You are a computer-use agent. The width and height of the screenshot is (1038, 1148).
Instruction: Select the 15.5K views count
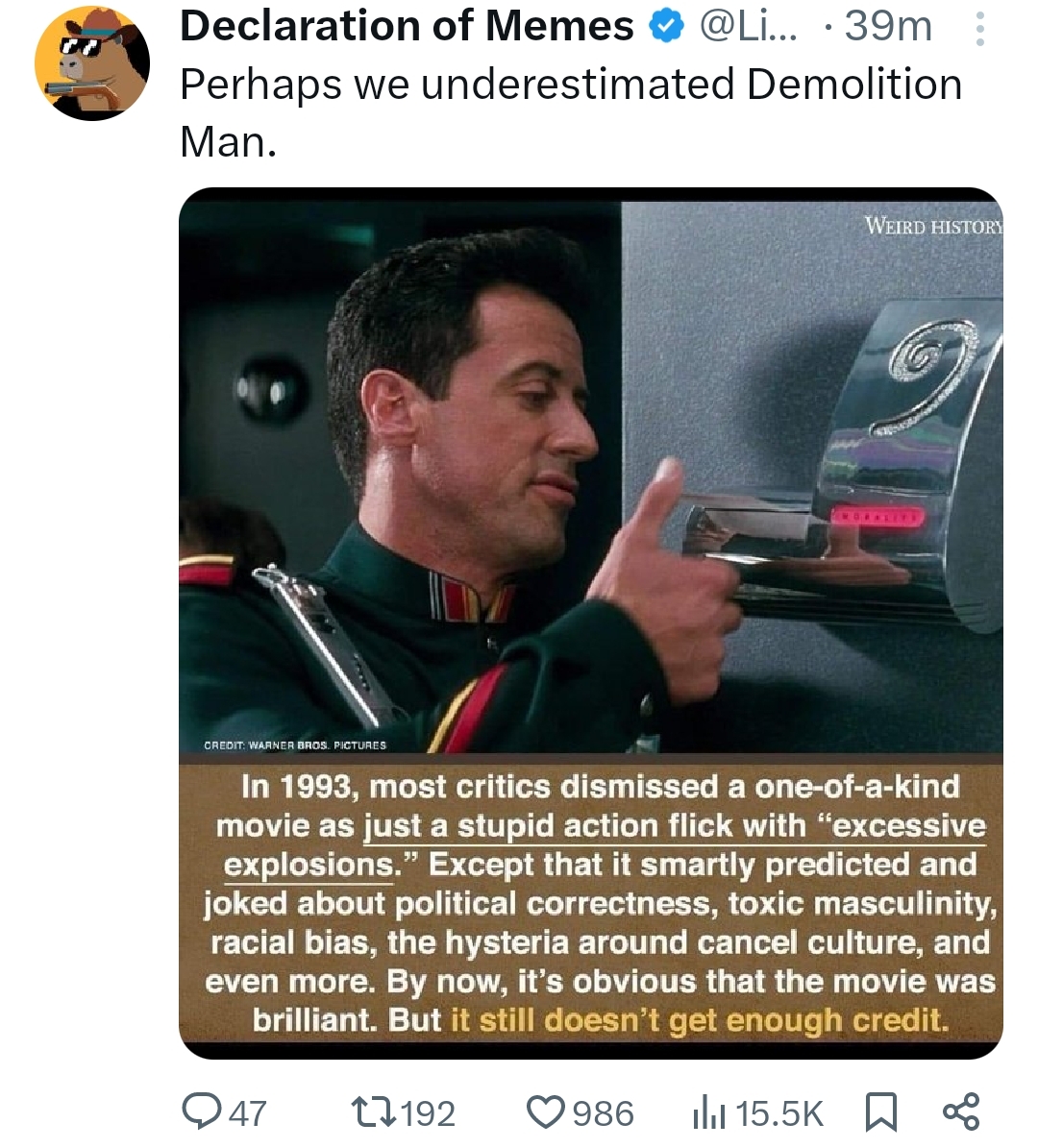(779, 1113)
